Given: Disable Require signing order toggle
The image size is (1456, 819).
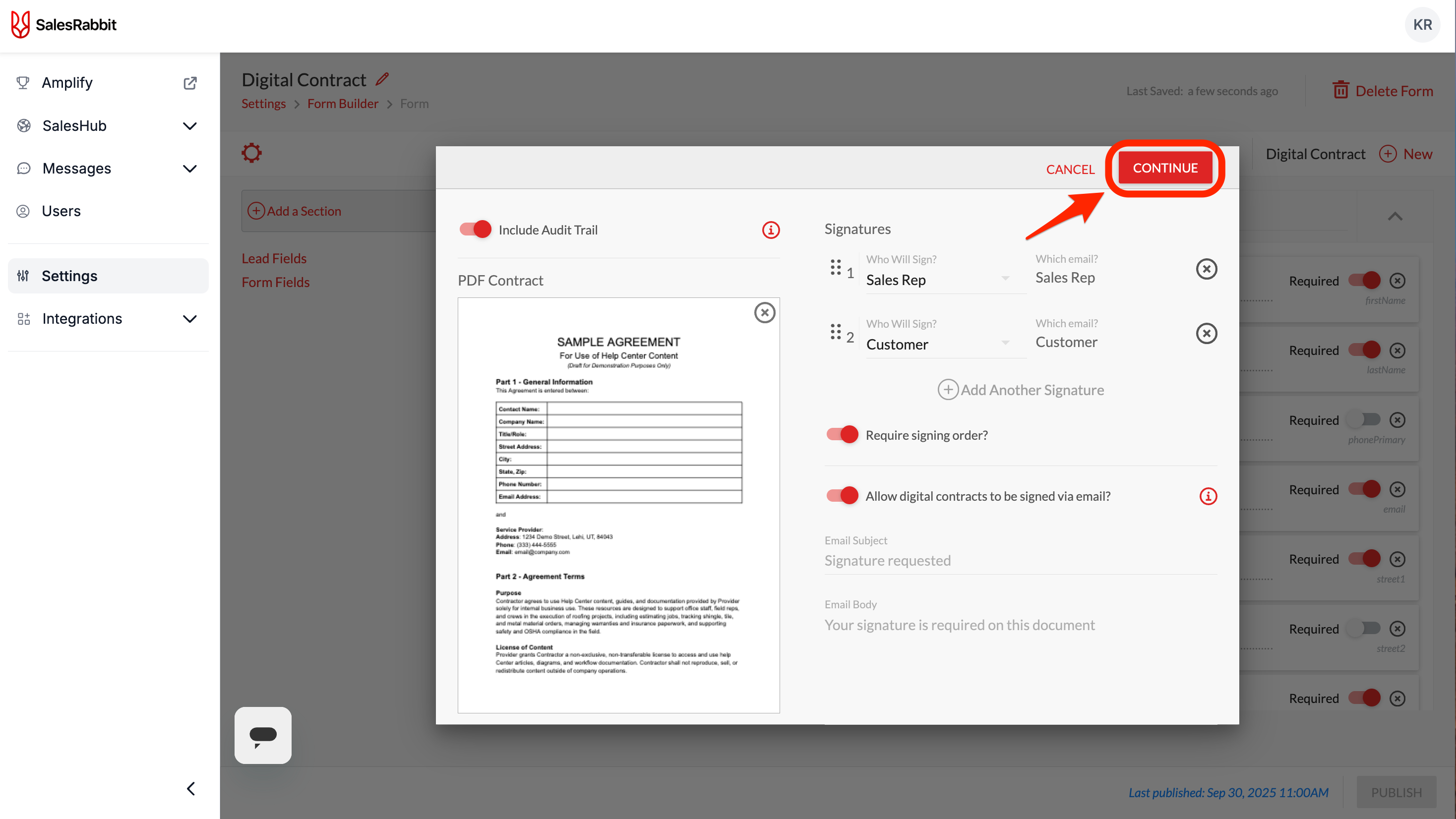Looking at the screenshot, I should 842,435.
